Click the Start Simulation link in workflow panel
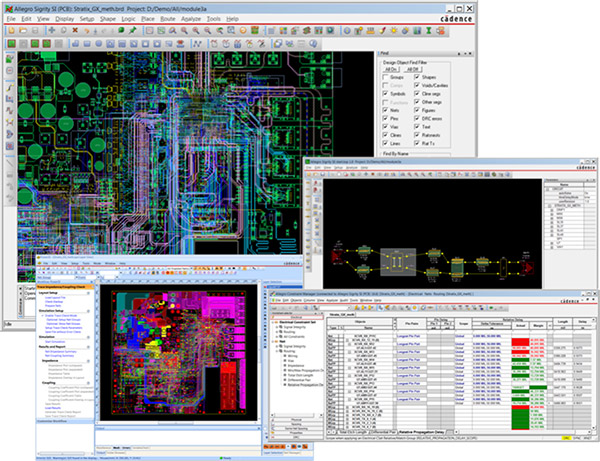Image resolution: width=600 pixels, height=461 pixels. click(55, 342)
